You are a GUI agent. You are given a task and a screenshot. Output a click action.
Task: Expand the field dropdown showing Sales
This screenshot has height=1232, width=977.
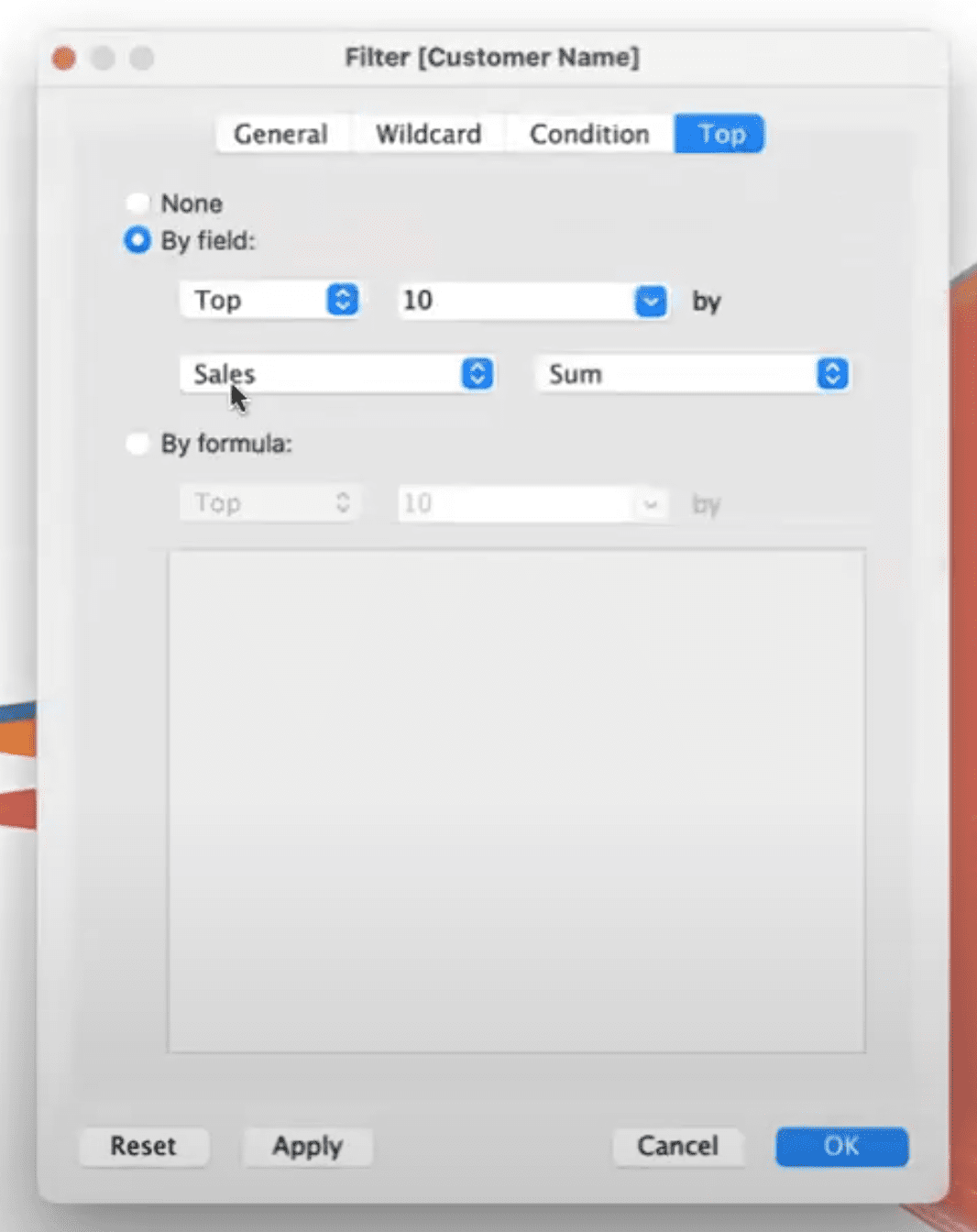tap(330, 373)
